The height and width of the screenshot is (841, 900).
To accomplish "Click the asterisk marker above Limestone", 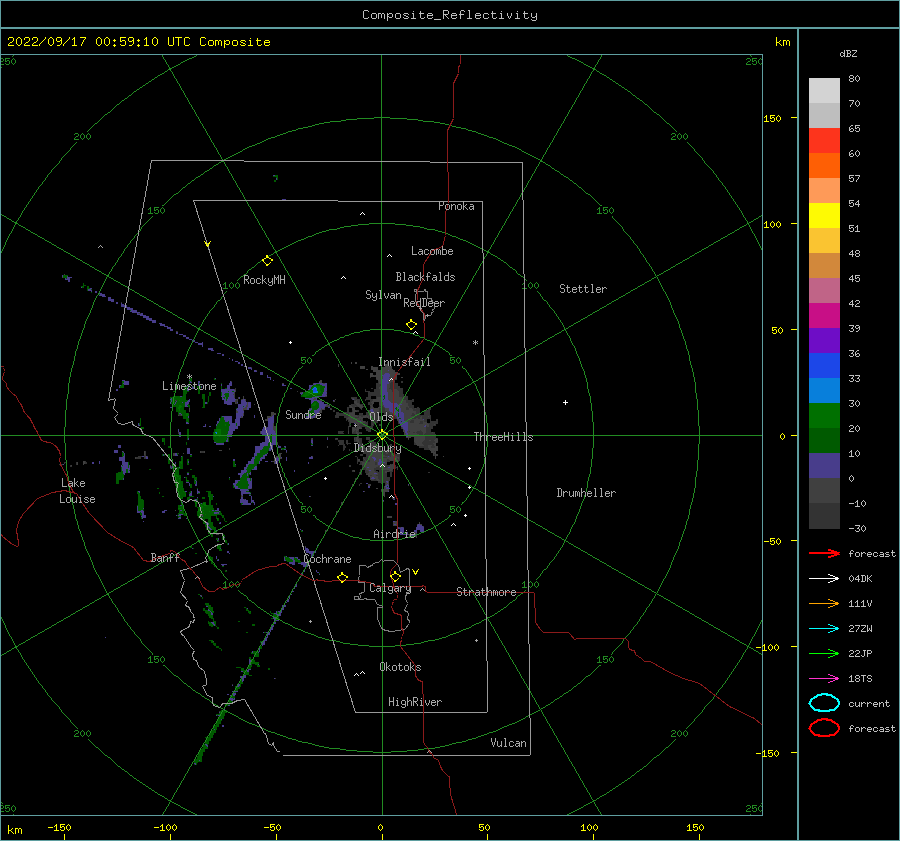I will click(189, 377).
